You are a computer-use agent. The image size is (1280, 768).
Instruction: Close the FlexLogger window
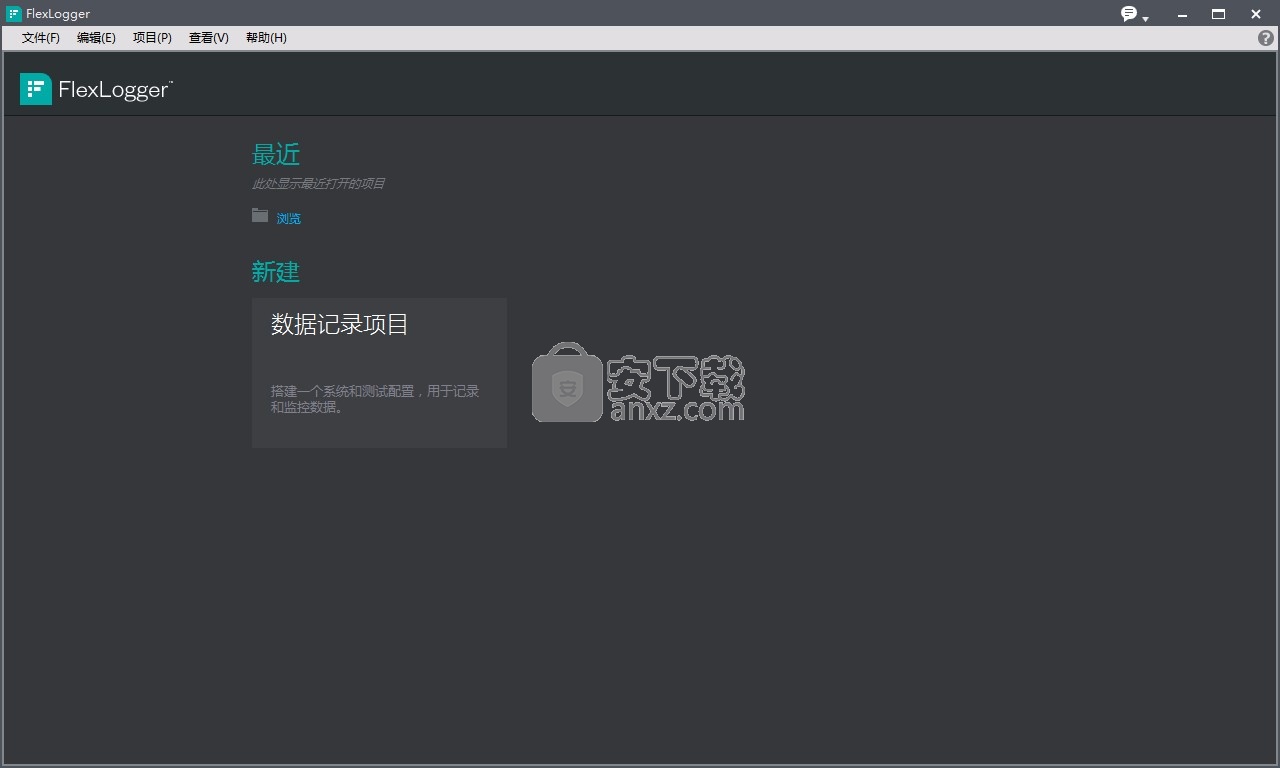point(1256,14)
